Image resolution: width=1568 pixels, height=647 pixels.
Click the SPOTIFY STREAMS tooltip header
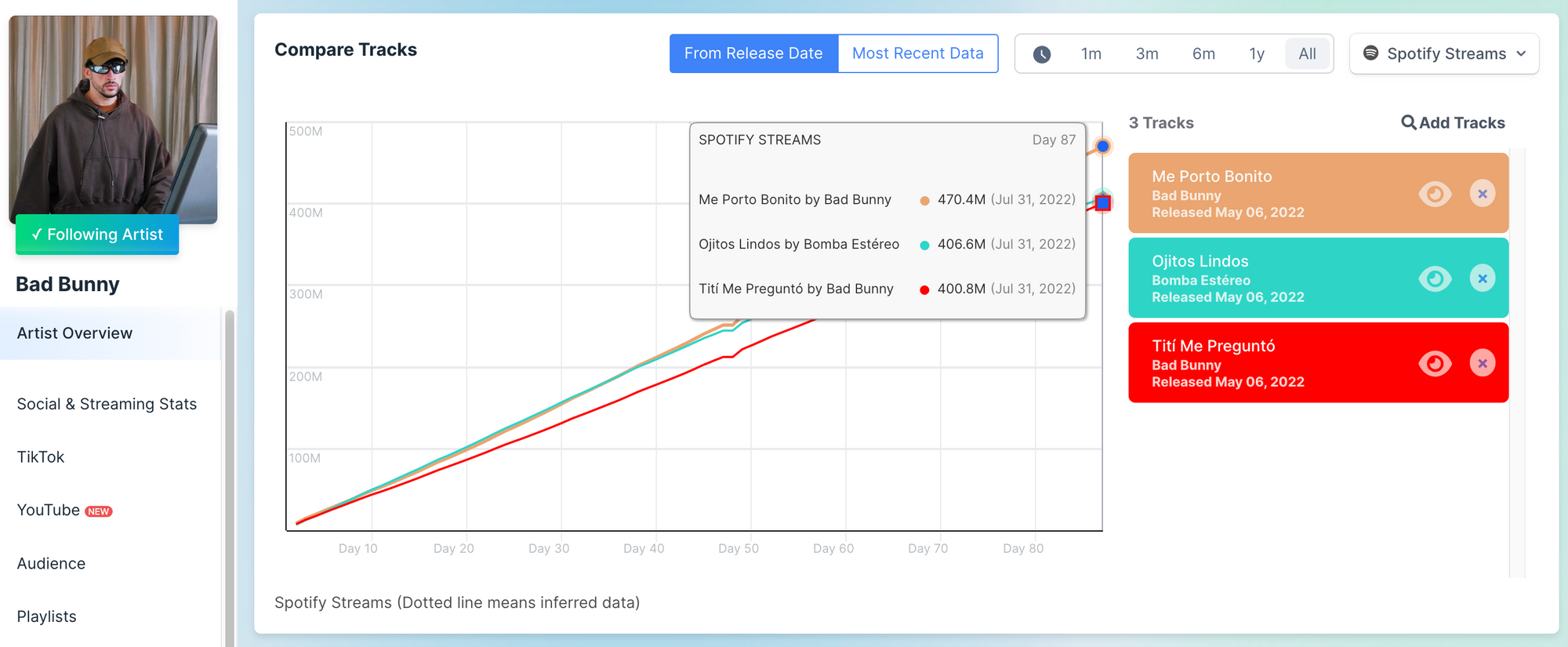[x=760, y=140]
